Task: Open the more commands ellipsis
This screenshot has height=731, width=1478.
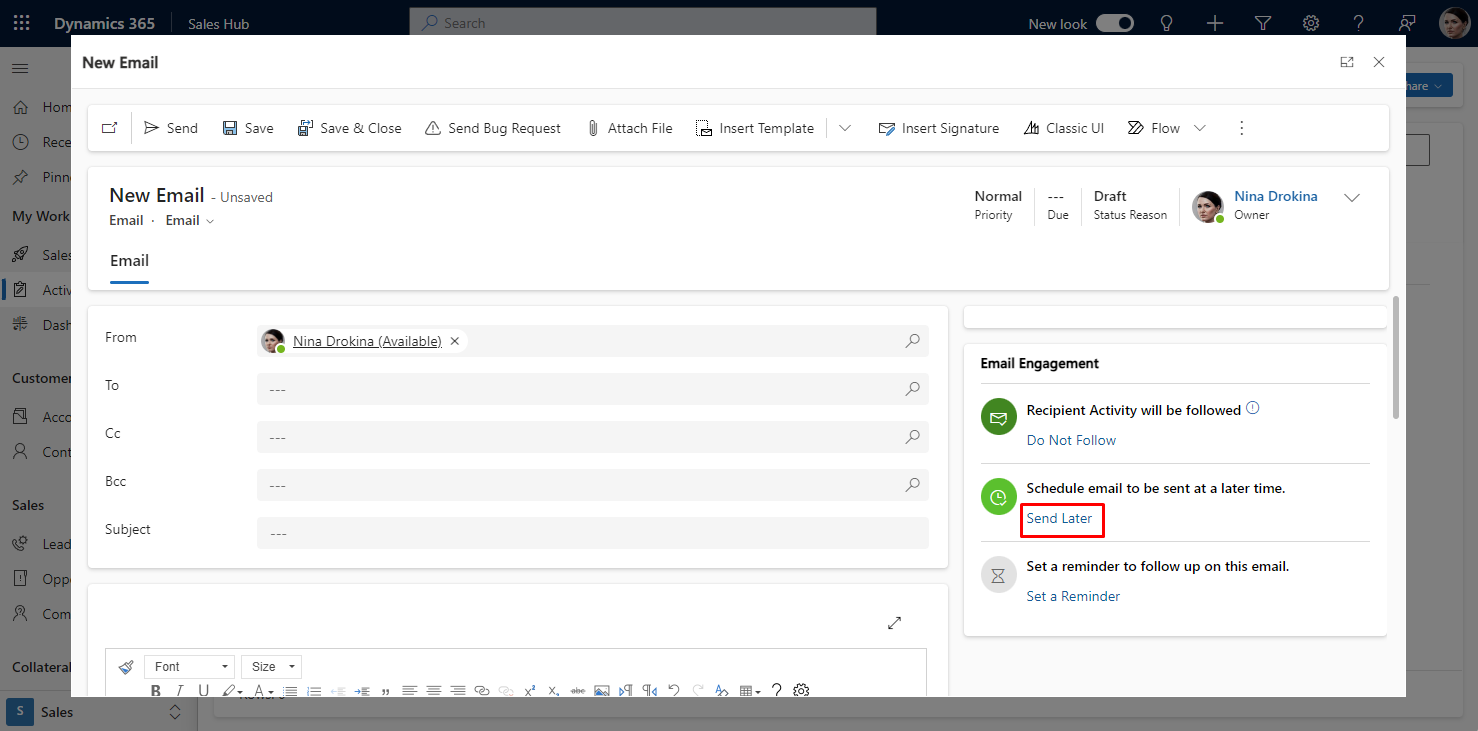Action: pyautogui.click(x=1242, y=128)
